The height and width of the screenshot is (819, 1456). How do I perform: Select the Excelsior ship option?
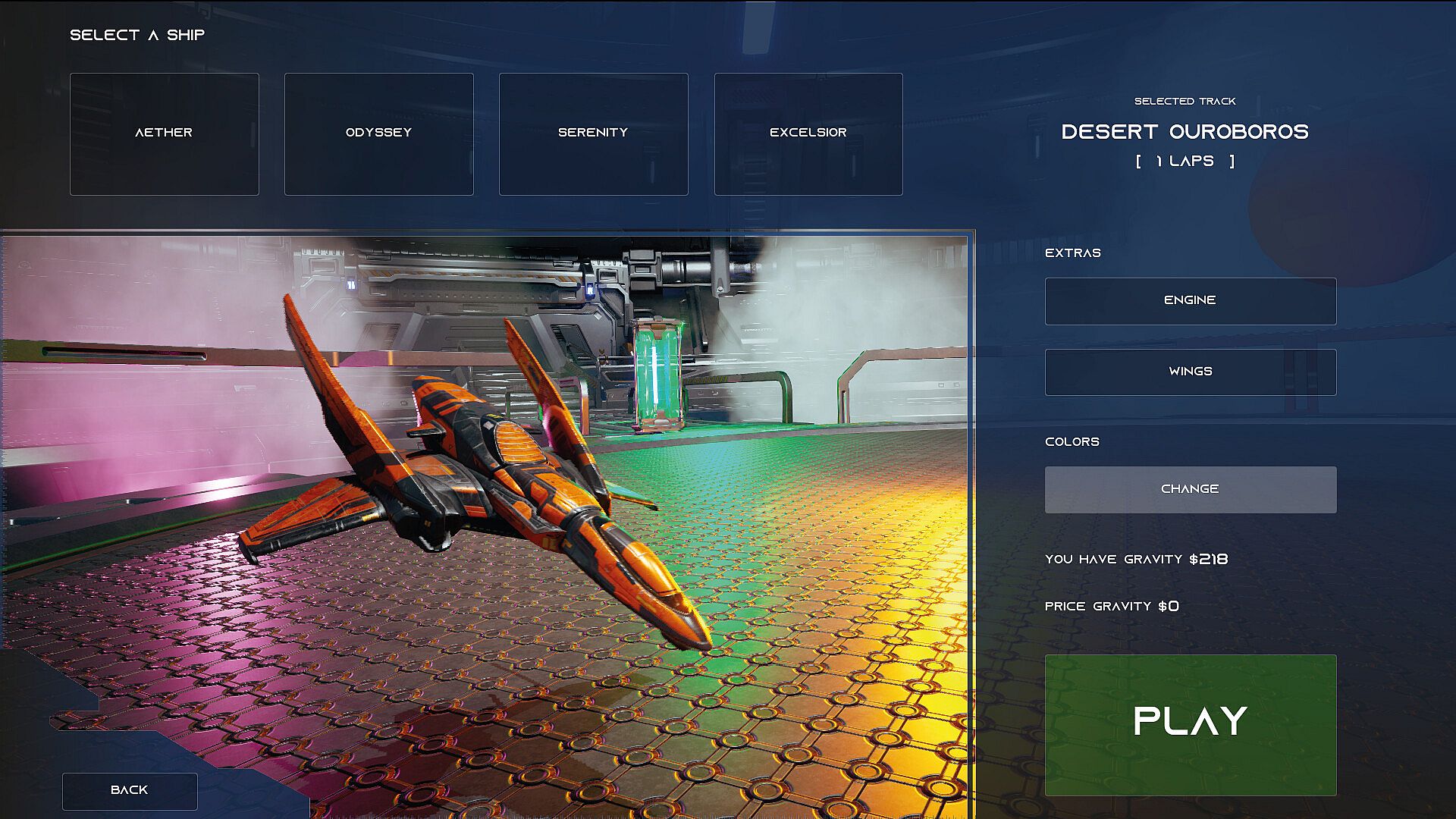point(808,133)
